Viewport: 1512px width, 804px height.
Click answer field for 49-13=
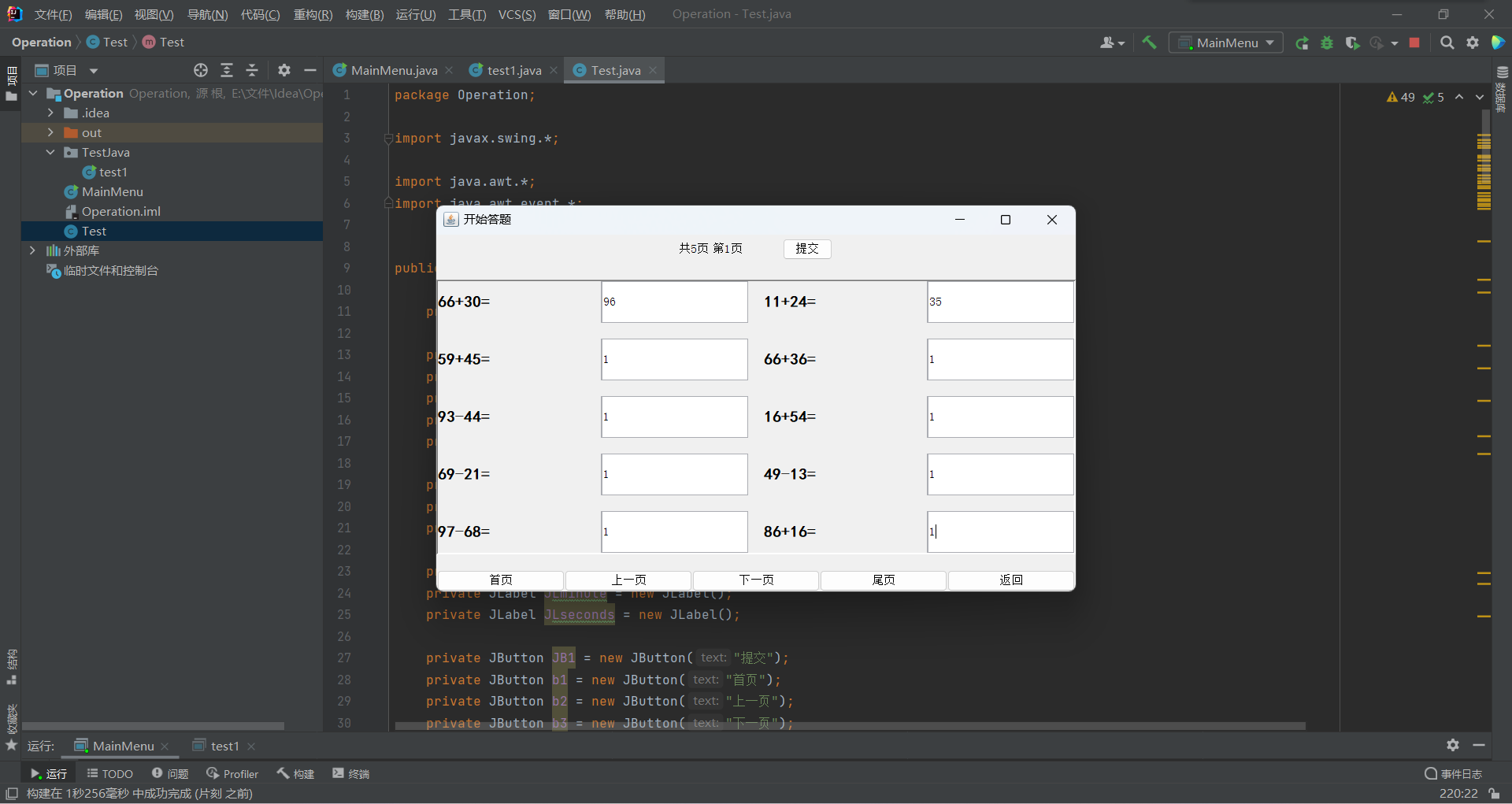1000,475
